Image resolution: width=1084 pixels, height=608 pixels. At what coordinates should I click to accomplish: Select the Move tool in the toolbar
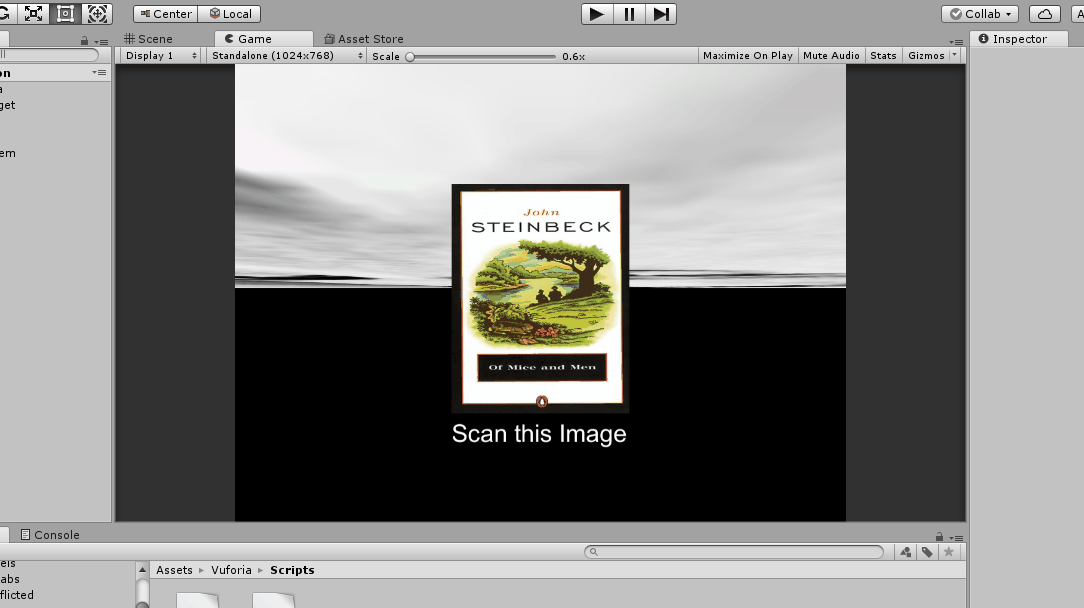(x=3, y=13)
